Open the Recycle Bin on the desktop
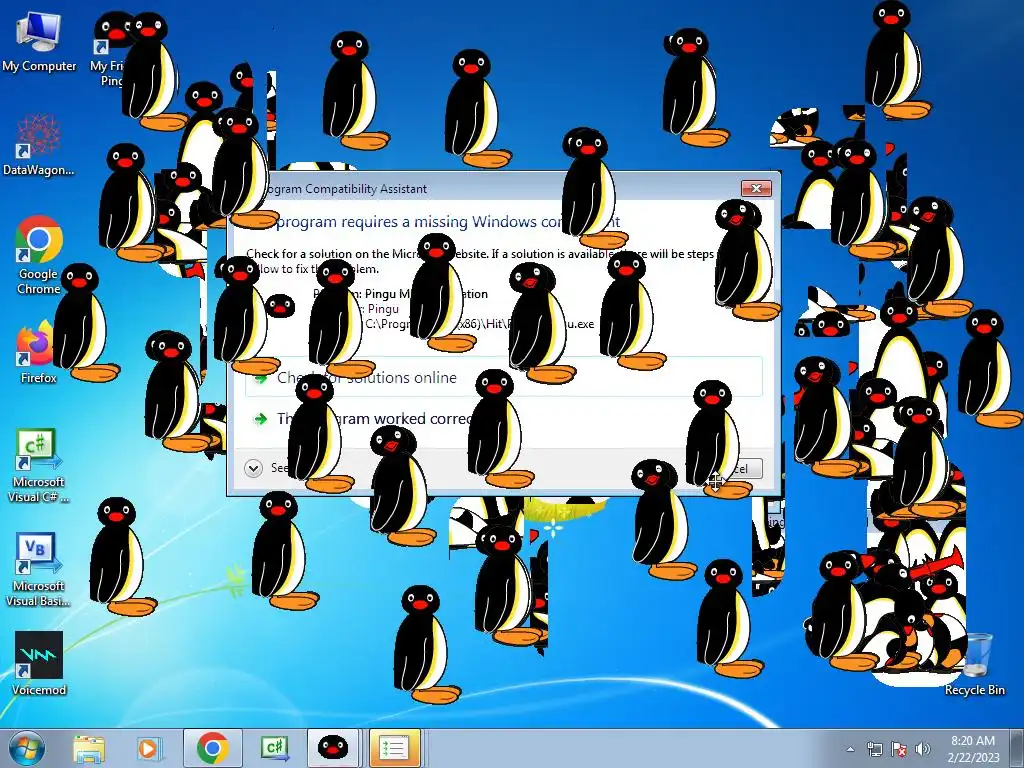 coord(975,664)
